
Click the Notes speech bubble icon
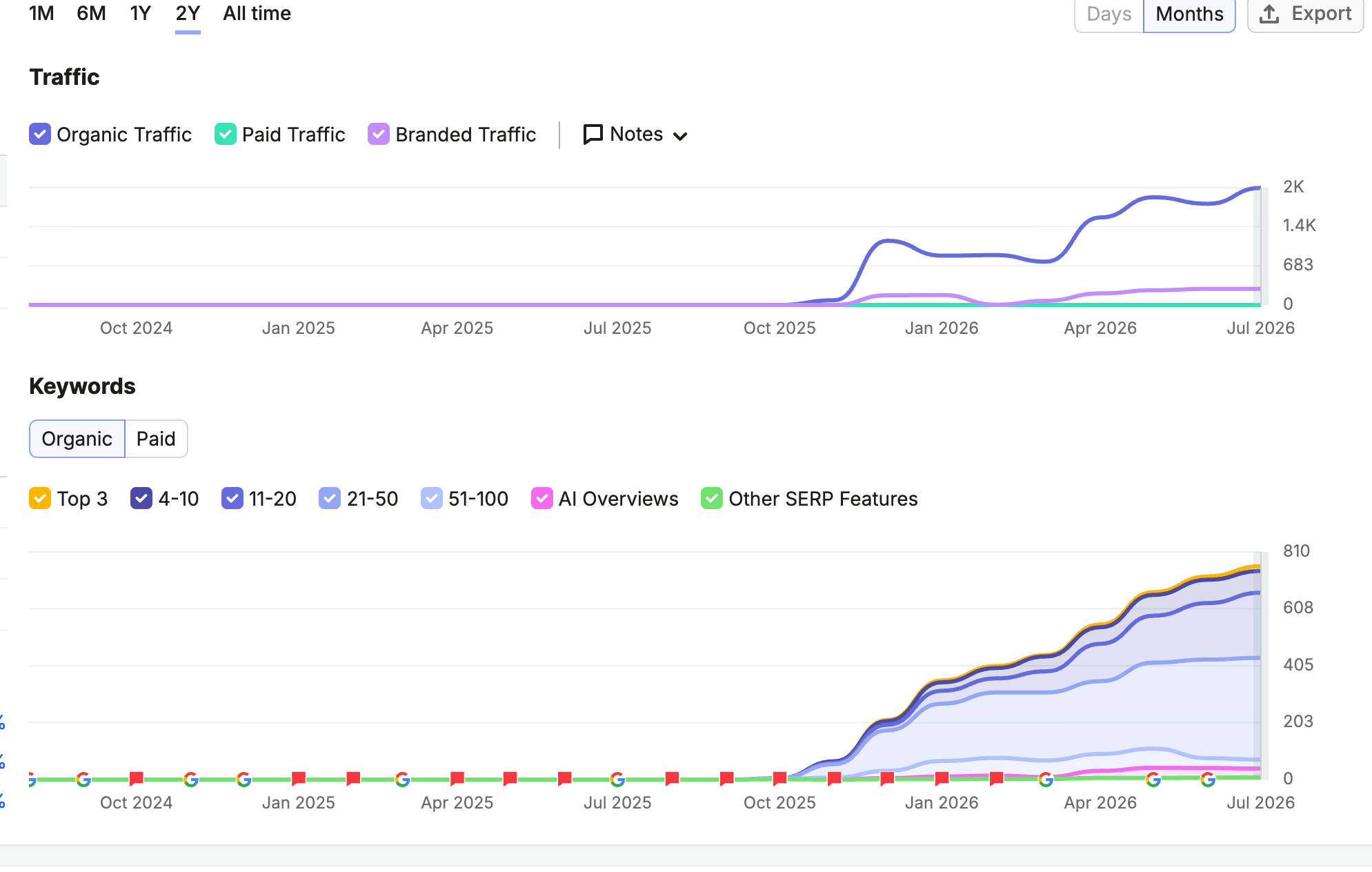593,134
